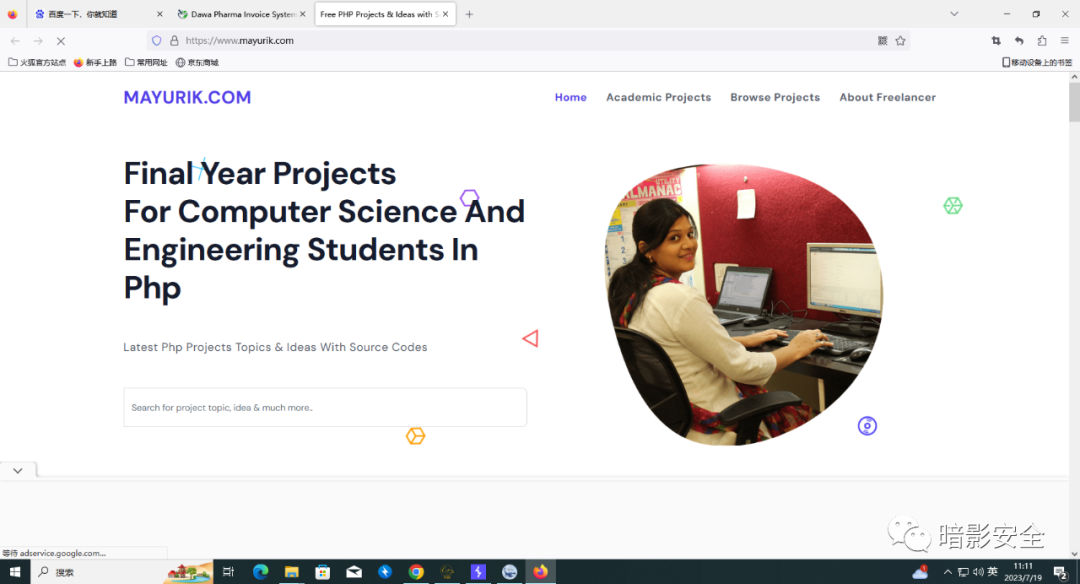Go forward using the browser forward arrow
The height and width of the screenshot is (584, 1080).
click(x=38, y=41)
